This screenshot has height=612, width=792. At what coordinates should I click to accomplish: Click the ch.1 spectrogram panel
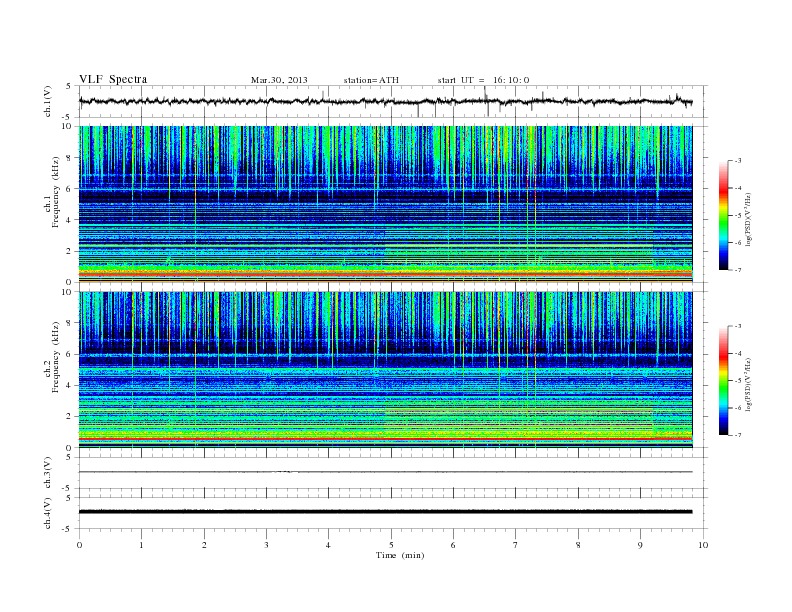pyautogui.click(x=385, y=204)
